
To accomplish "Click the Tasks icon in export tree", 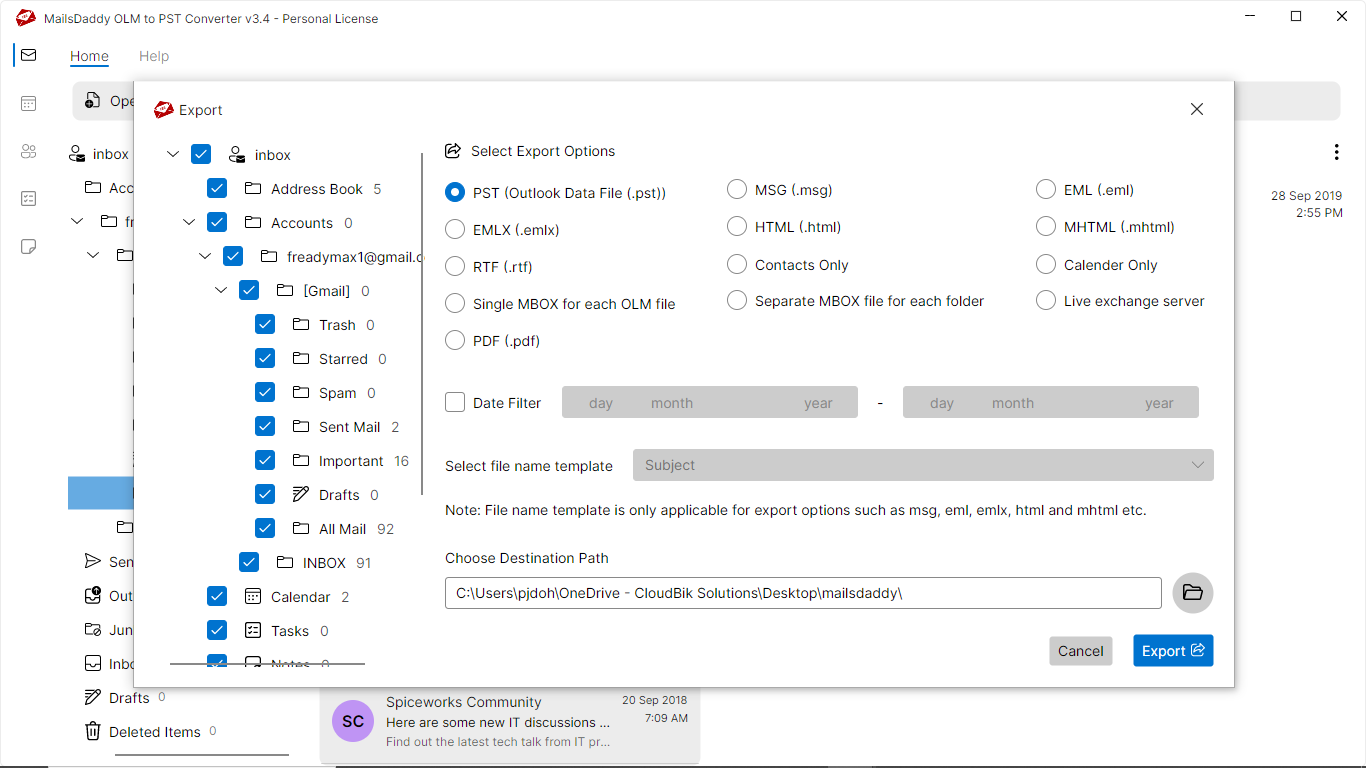I will click(253, 631).
